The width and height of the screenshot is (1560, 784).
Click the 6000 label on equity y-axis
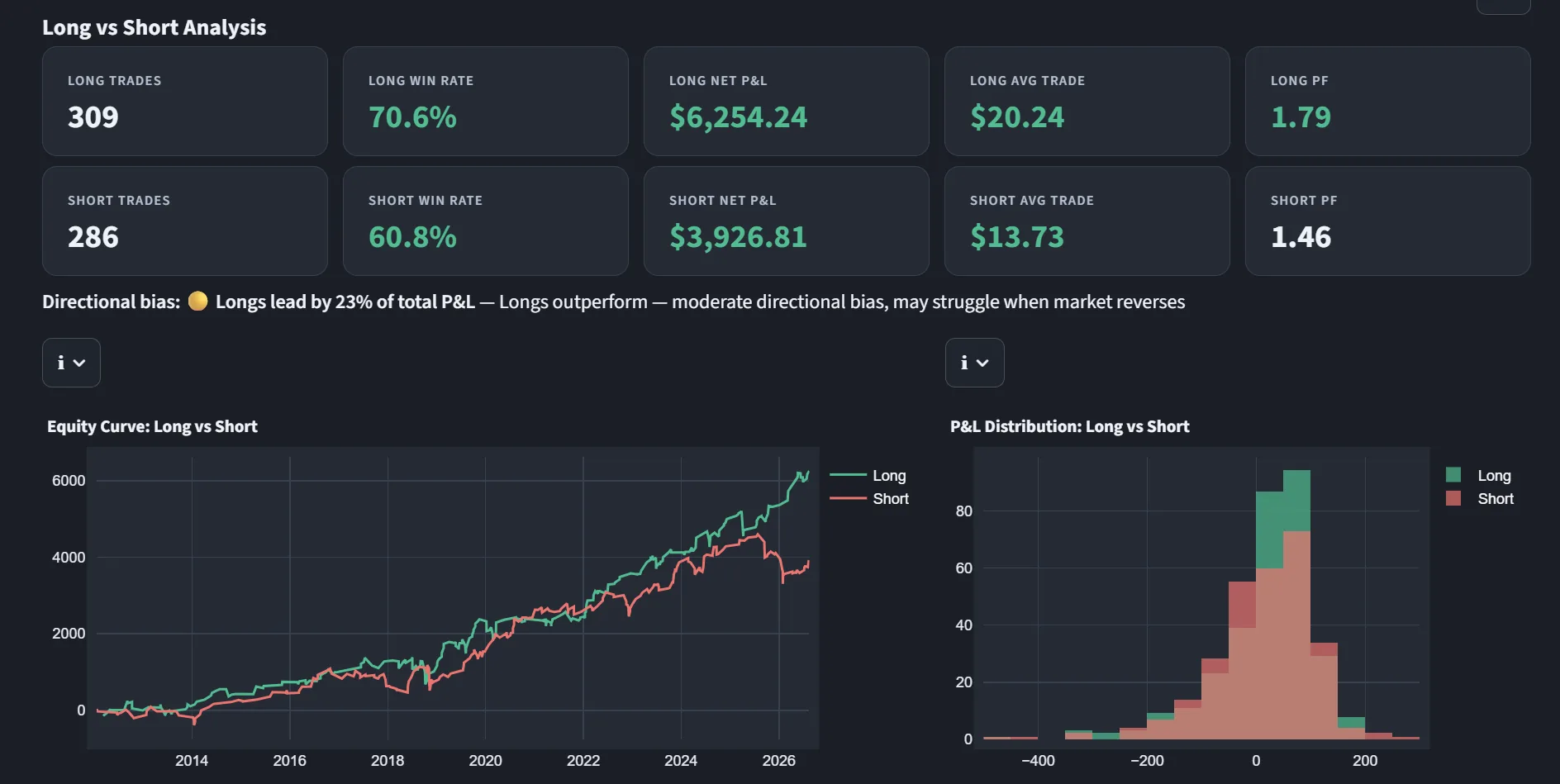tap(69, 481)
